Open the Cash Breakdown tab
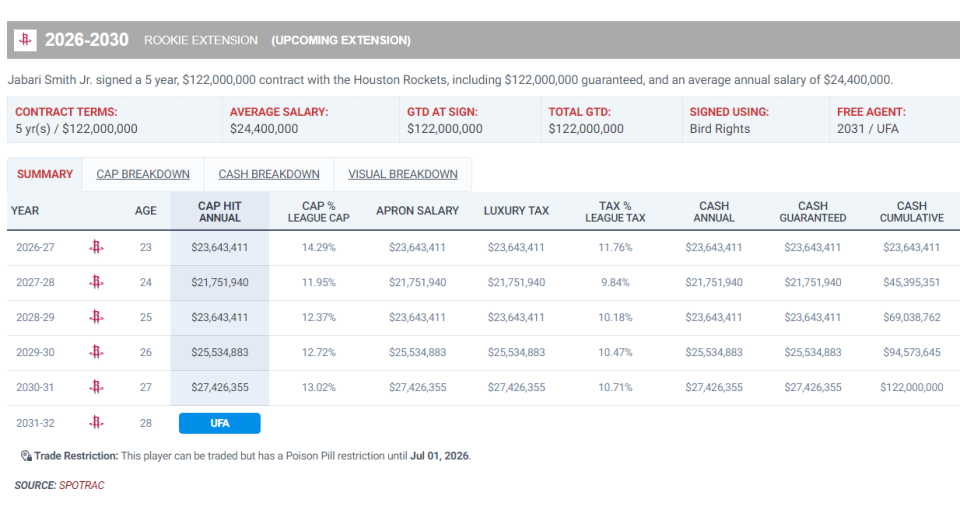The width and height of the screenshot is (960, 517). point(269,174)
